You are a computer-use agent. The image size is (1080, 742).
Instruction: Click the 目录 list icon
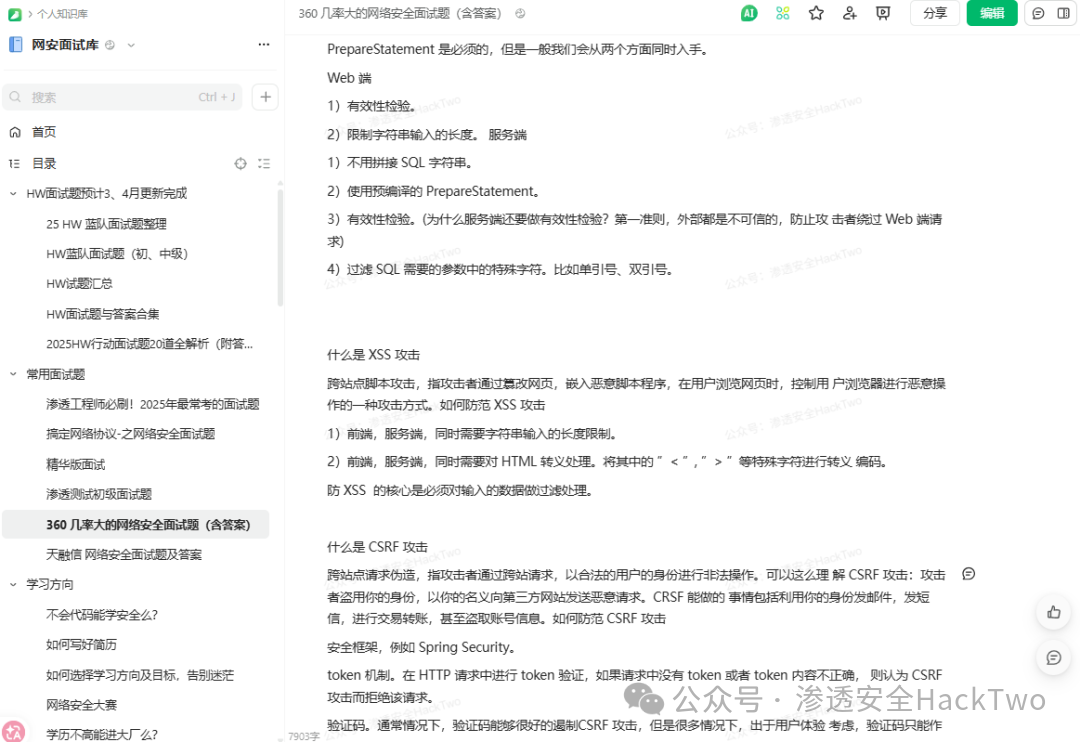pyautogui.click(x=14, y=164)
